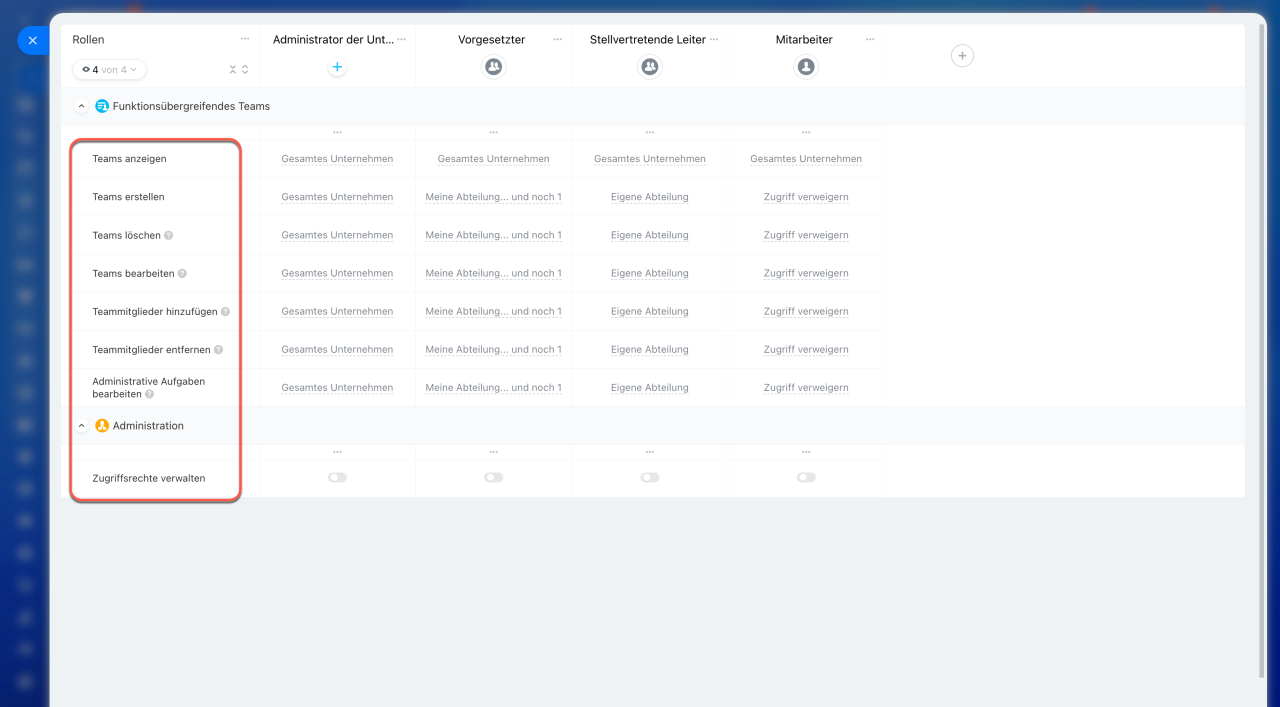Open the Administration section dots menu under the Mitarbeiter column

pyautogui.click(x=806, y=452)
